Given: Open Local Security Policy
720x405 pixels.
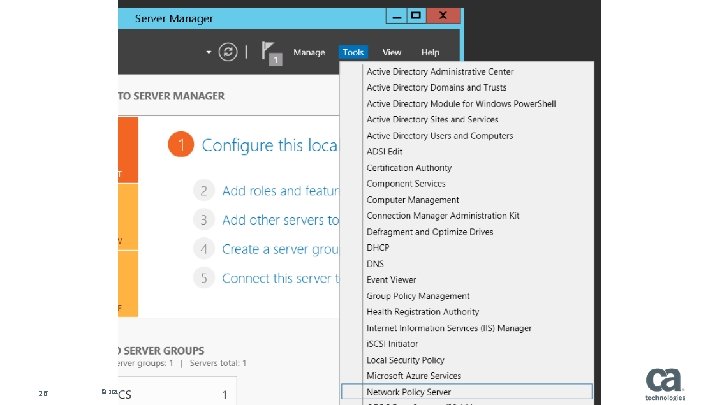Looking at the screenshot, I should pyautogui.click(x=405, y=360).
